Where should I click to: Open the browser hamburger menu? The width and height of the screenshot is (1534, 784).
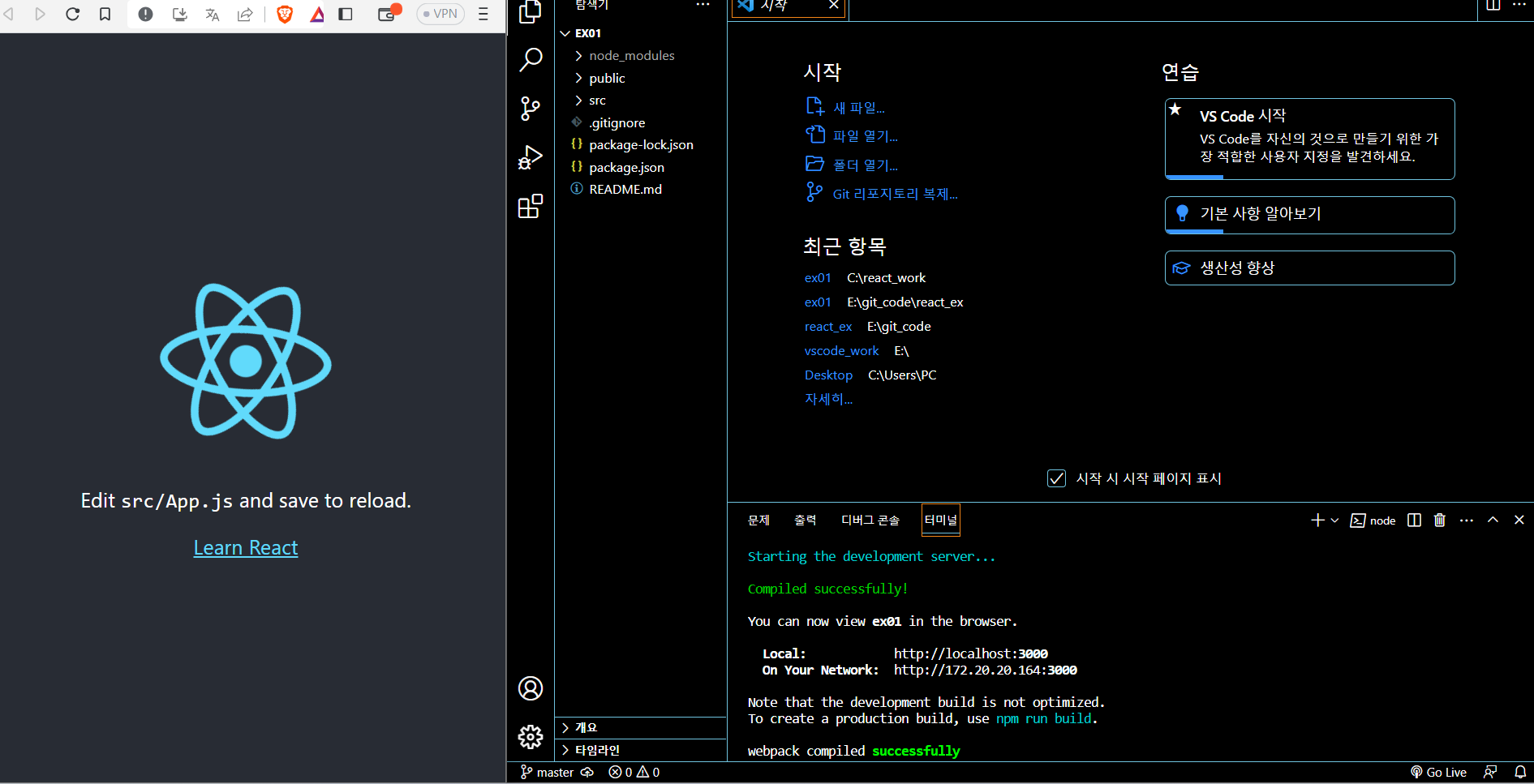[x=483, y=14]
